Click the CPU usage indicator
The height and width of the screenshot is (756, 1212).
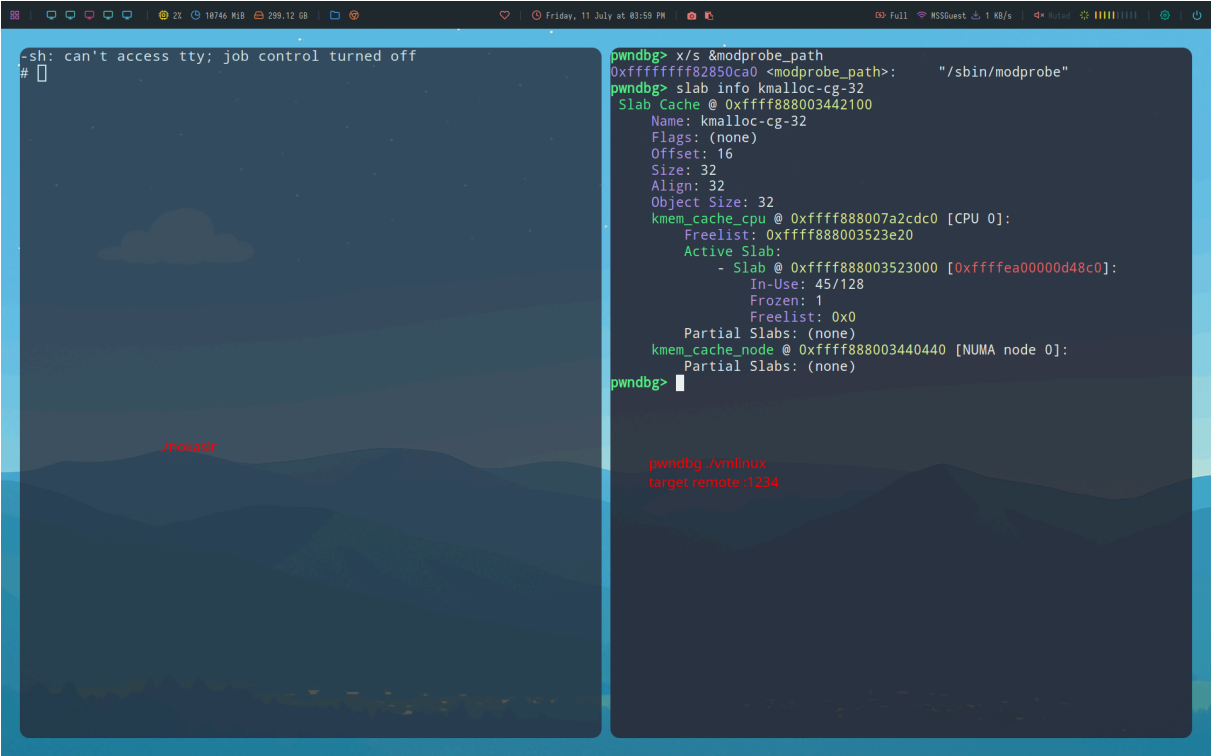point(170,15)
